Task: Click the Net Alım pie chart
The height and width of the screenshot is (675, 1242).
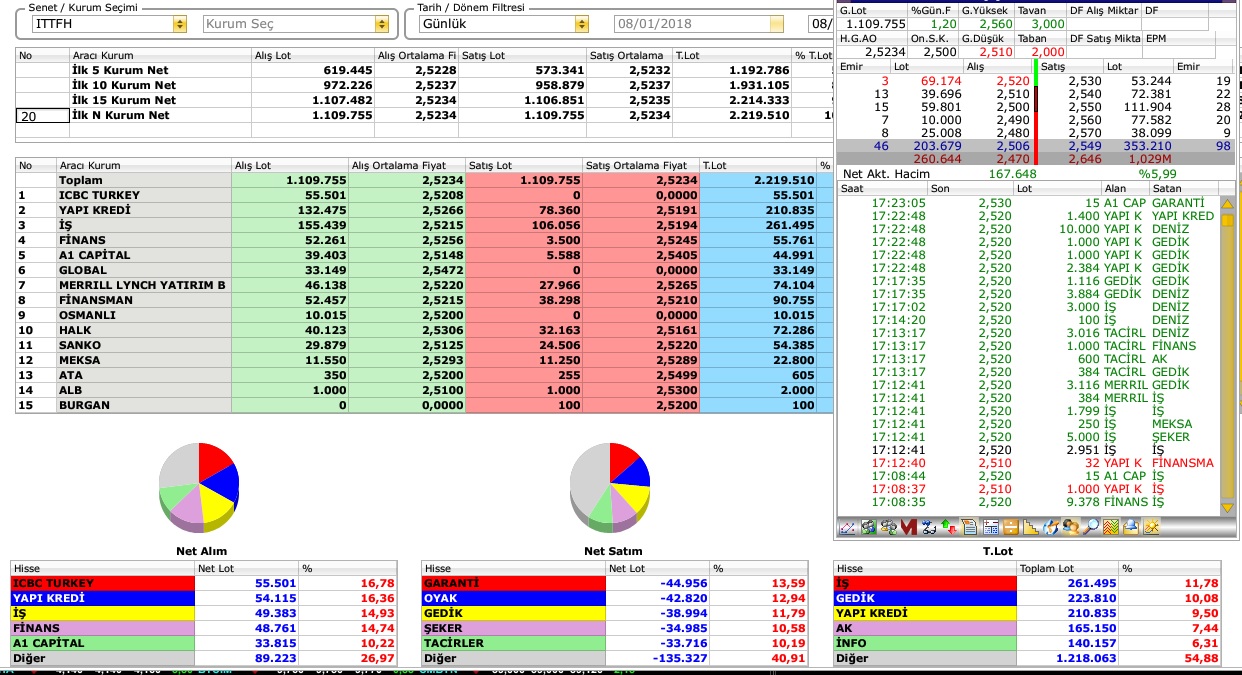Action: 199,486
